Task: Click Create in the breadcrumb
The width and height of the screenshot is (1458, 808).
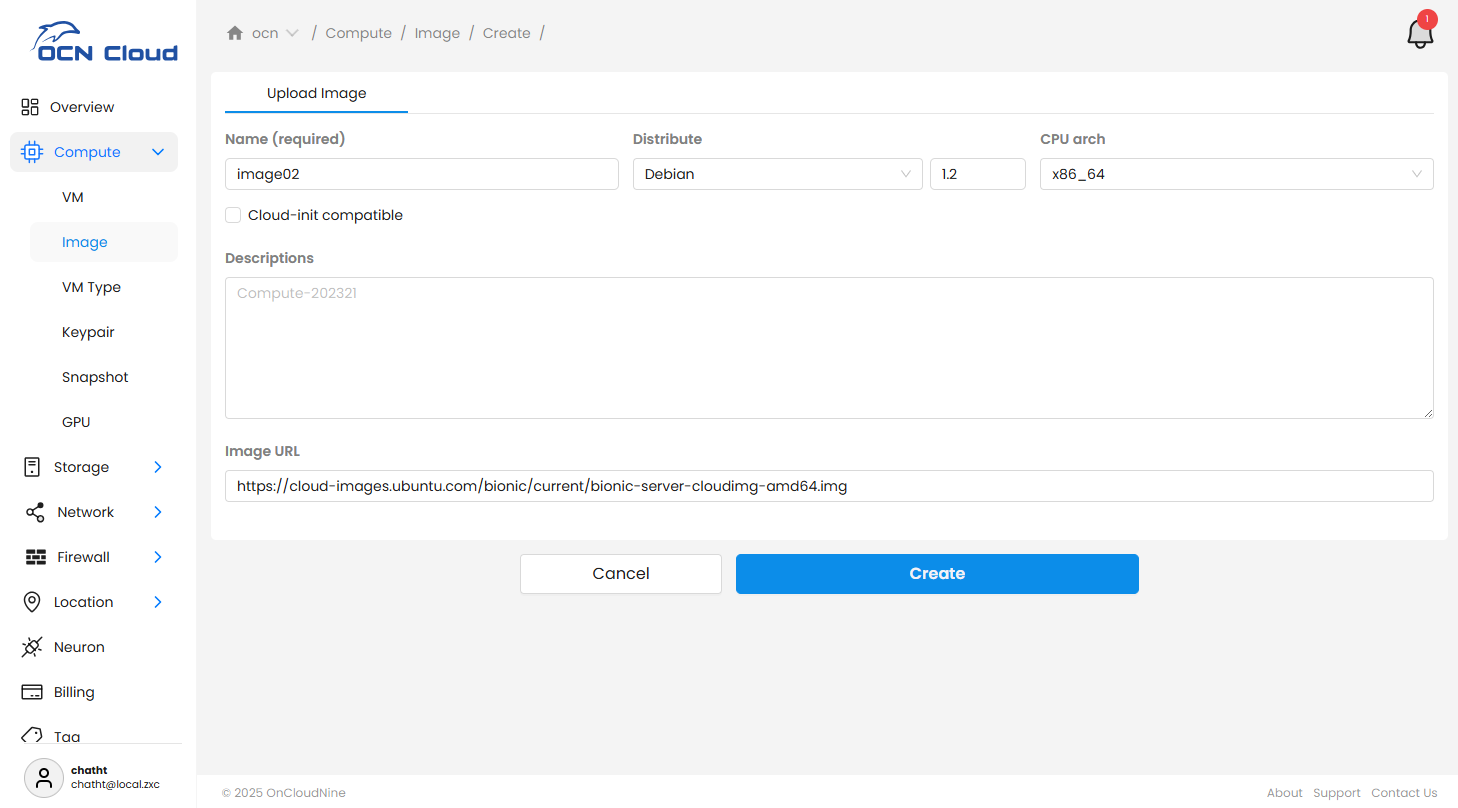Action: (x=507, y=33)
